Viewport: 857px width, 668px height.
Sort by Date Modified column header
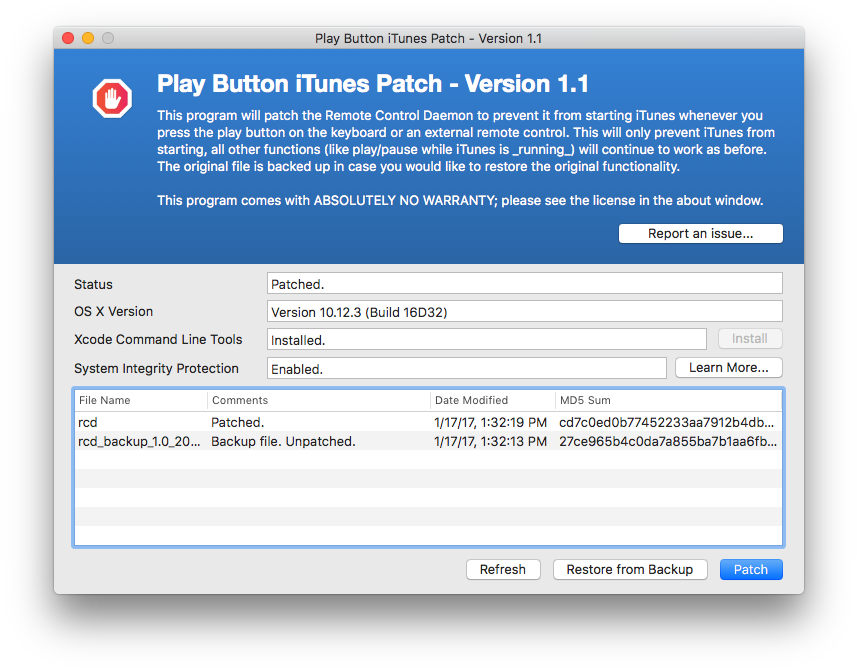[x=492, y=400]
